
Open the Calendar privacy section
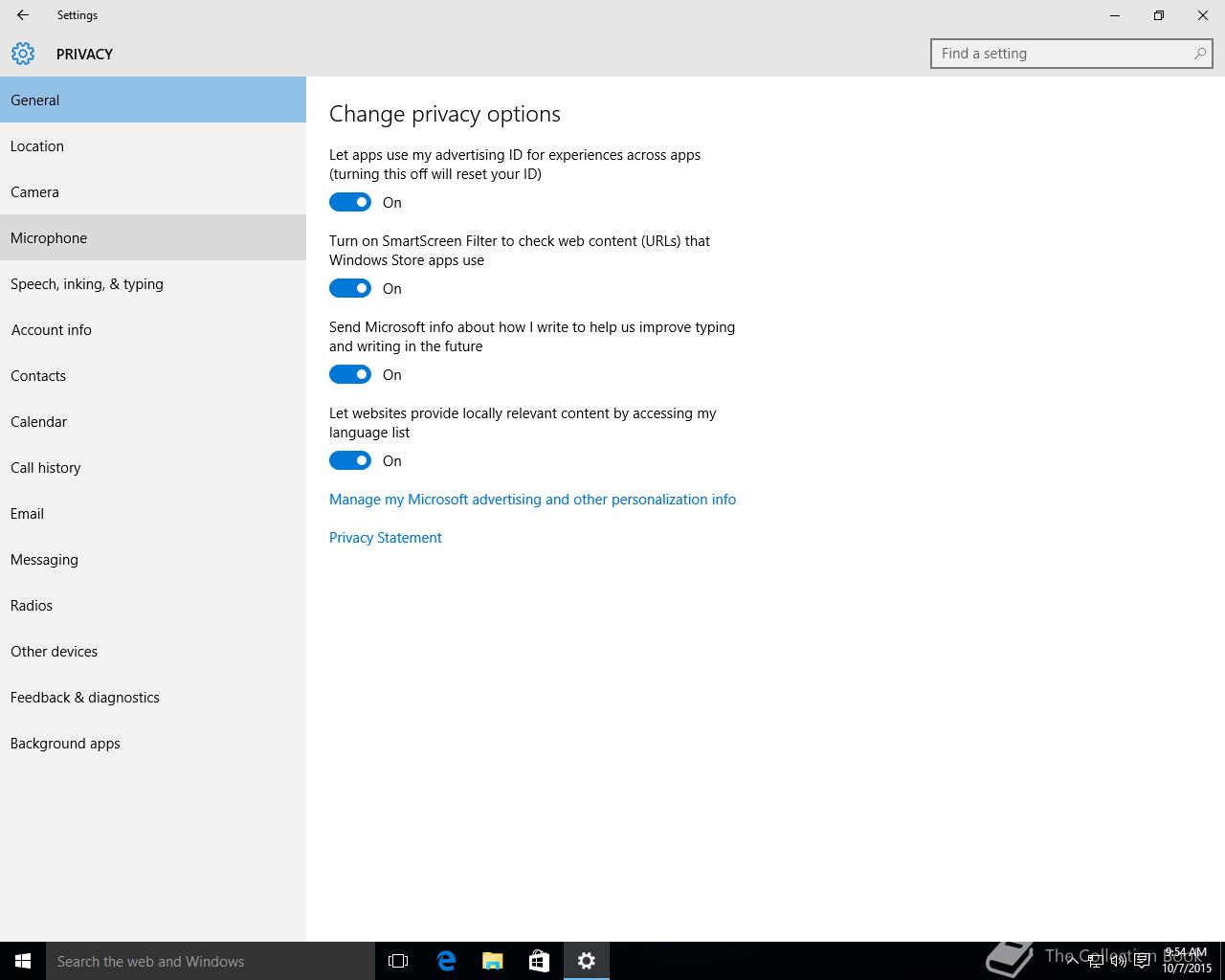(153, 421)
